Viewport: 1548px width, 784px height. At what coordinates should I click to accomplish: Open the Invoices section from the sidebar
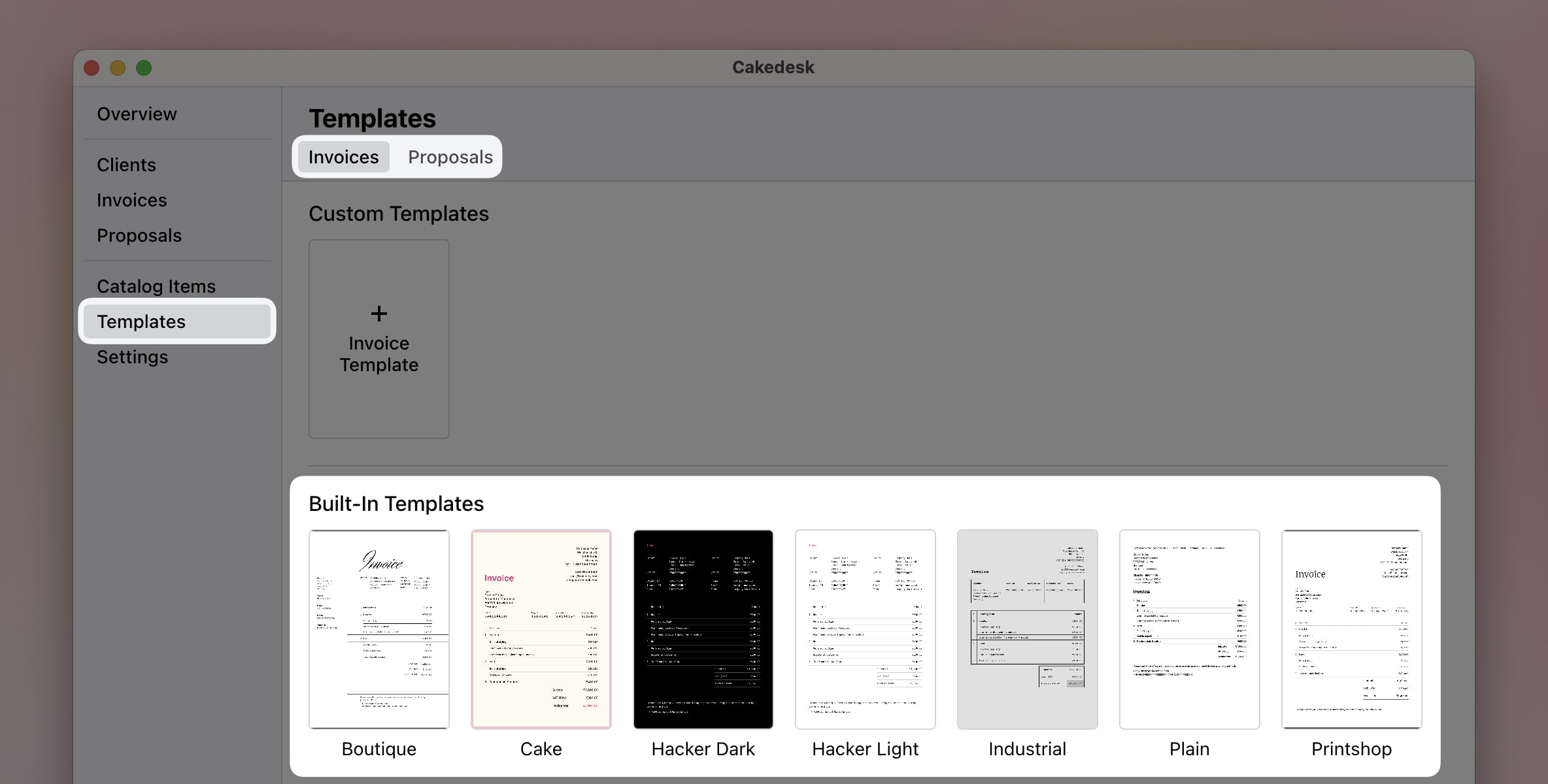coord(131,200)
